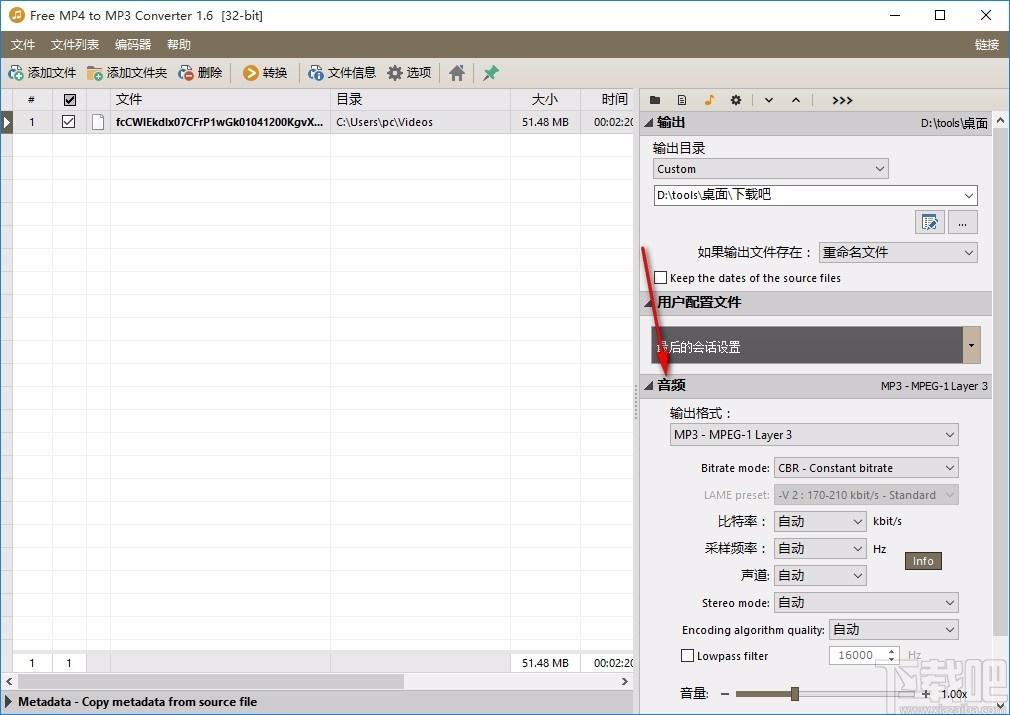Open the Custom output directory dropdown
Image resolution: width=1010 pixels, height=715 pixels.
coord(770,169)
